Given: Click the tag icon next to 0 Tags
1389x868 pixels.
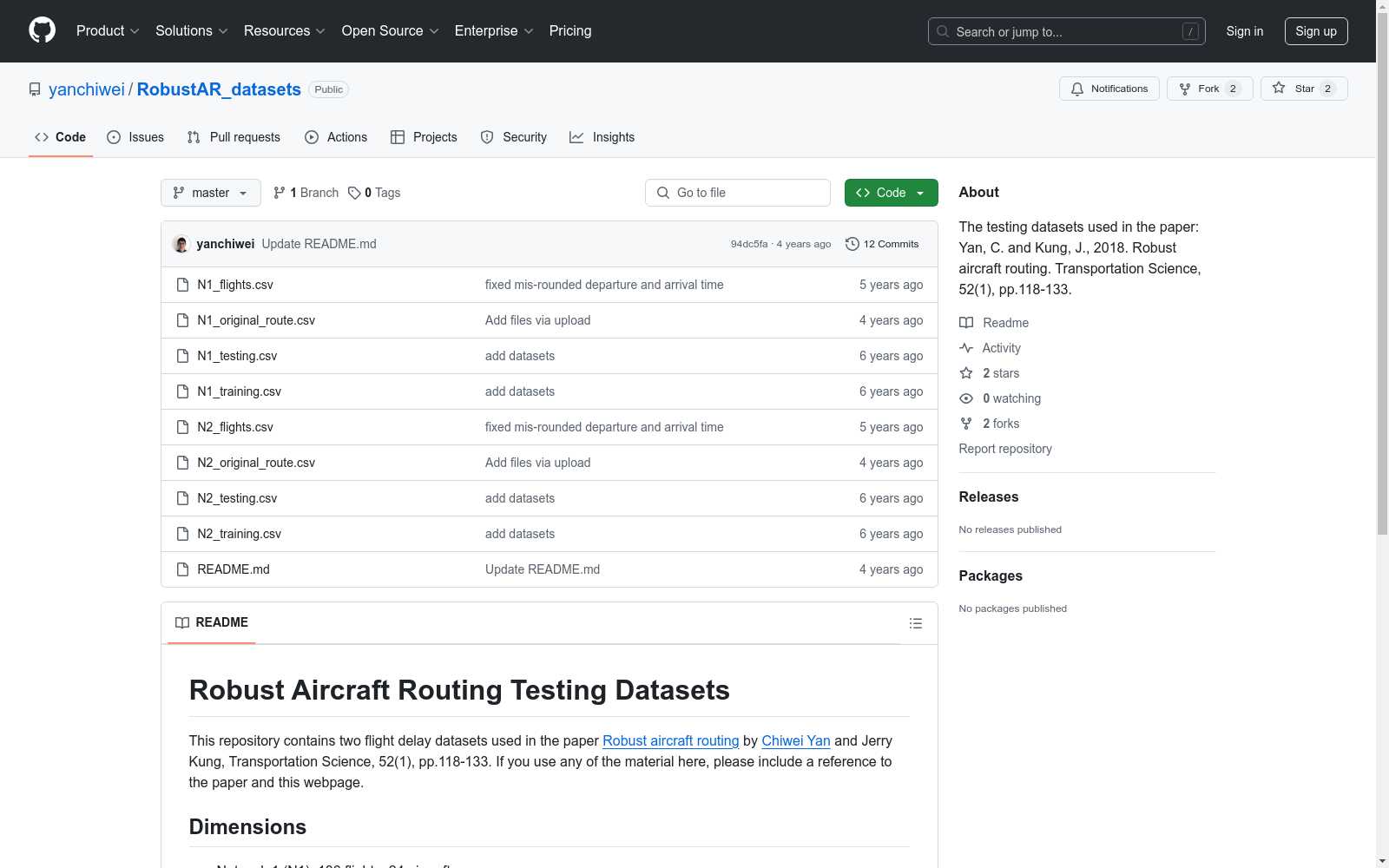Looking at the screenshot, I should pos(354,193).
